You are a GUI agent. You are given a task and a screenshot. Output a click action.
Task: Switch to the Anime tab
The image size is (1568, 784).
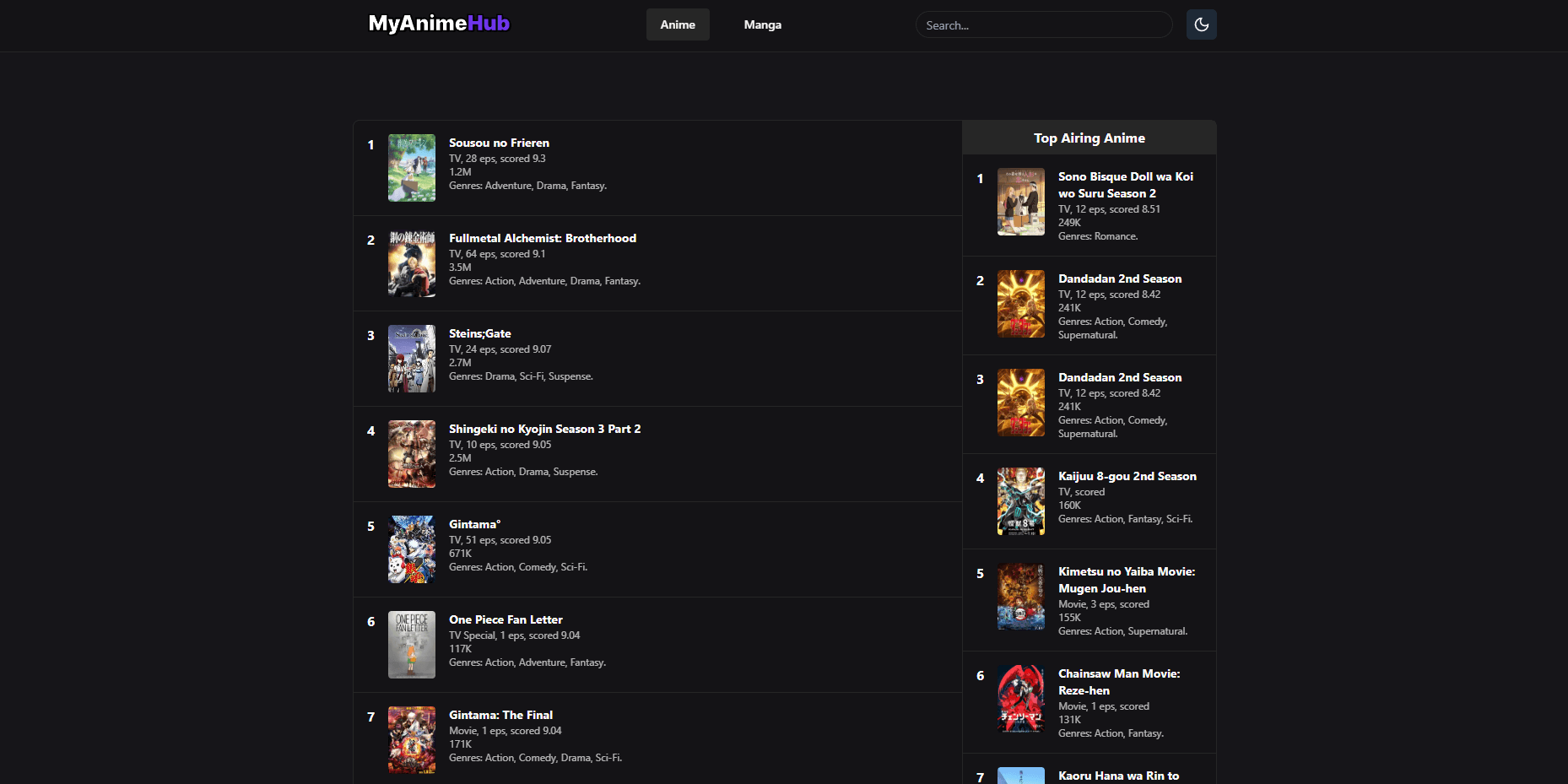678,24
